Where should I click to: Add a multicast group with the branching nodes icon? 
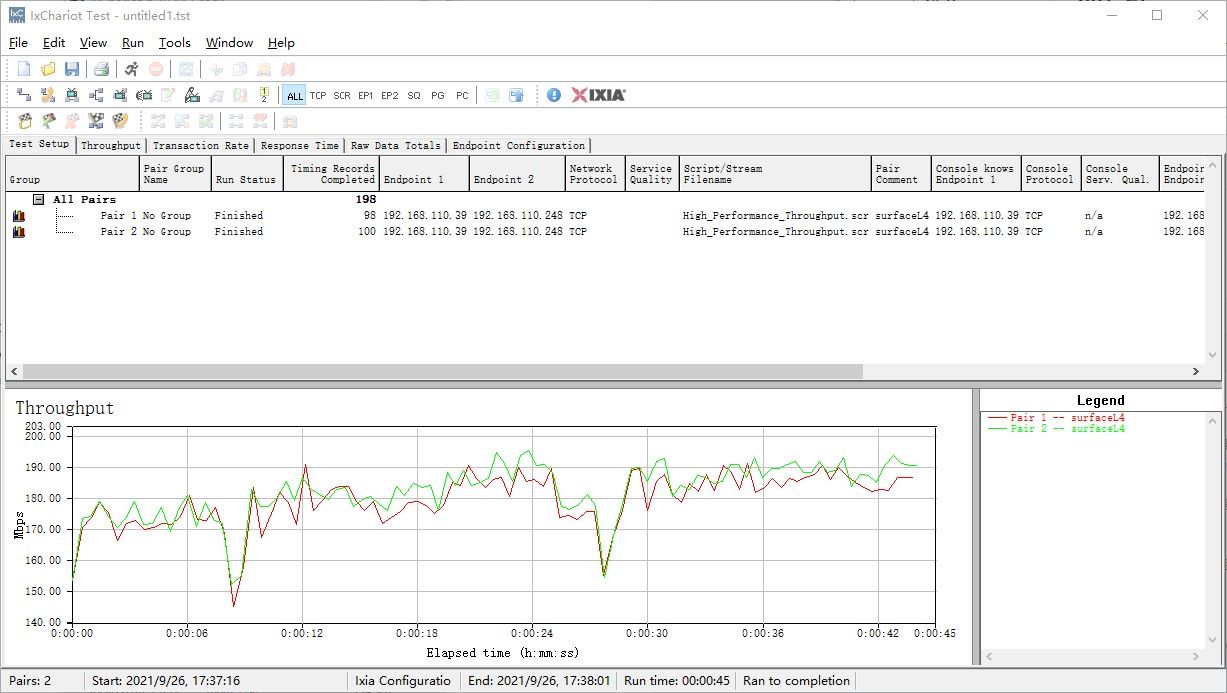click(x=96, y=95)
